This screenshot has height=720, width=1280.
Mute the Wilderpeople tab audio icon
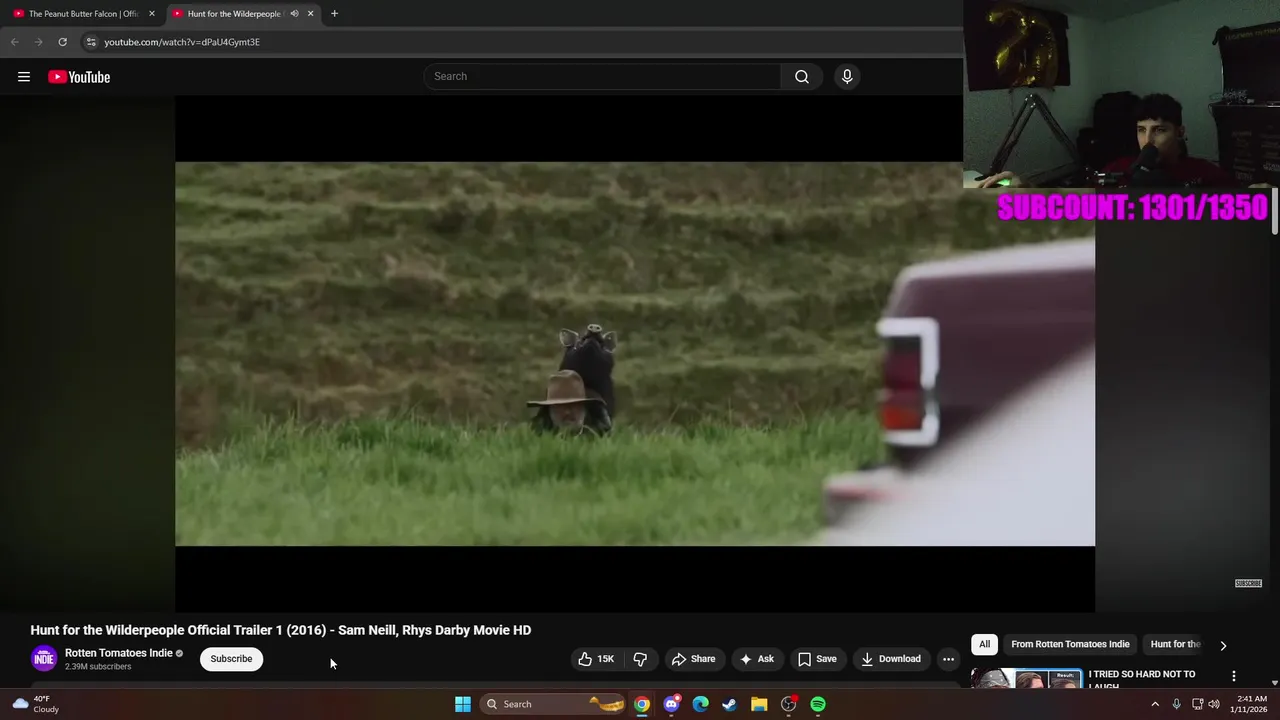click(x=294, y=14)
